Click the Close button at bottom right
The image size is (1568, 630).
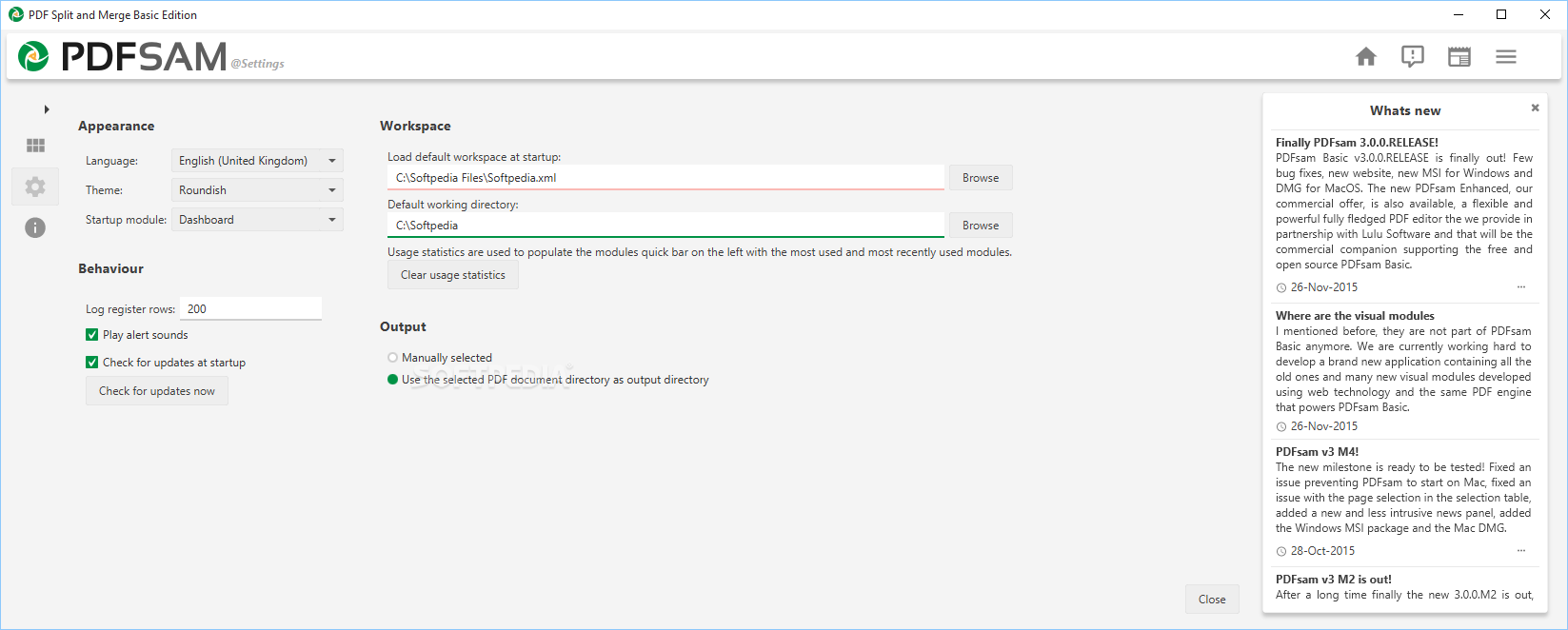point(1212,600)
